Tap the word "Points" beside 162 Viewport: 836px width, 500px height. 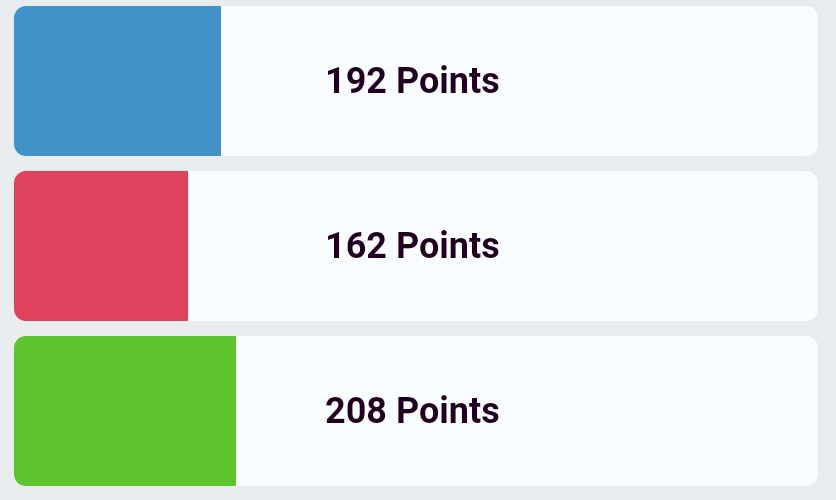tap(447, 246)
